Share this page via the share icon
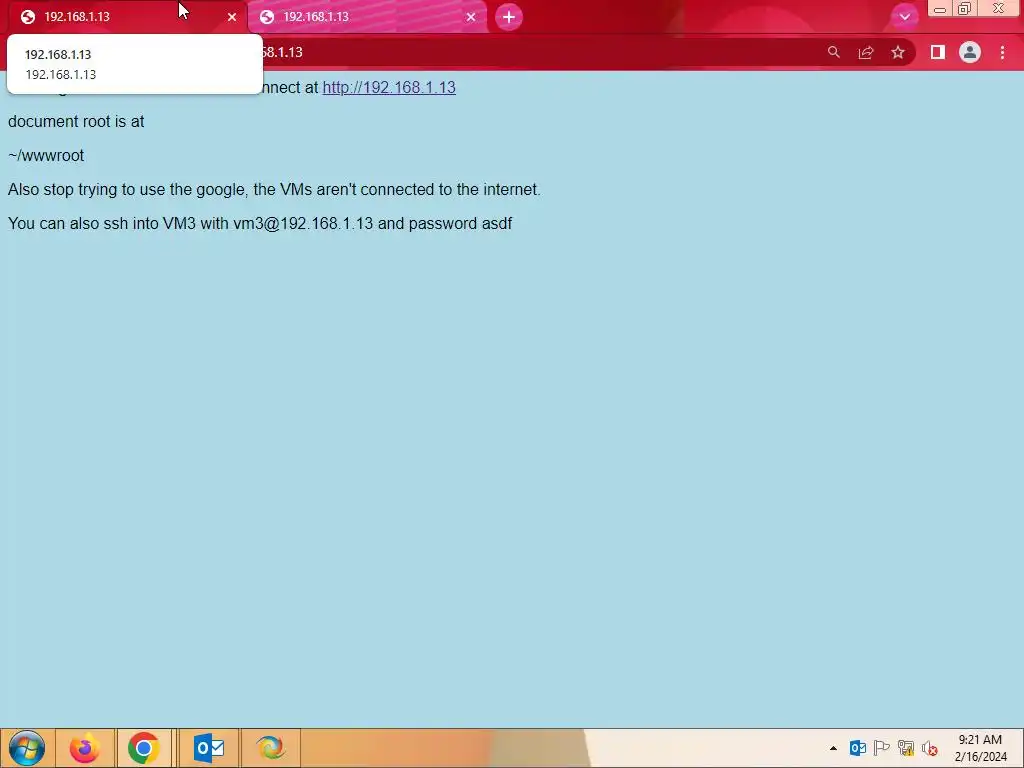This screenshot has width=1024, height=768. click(x=866, y=52)
